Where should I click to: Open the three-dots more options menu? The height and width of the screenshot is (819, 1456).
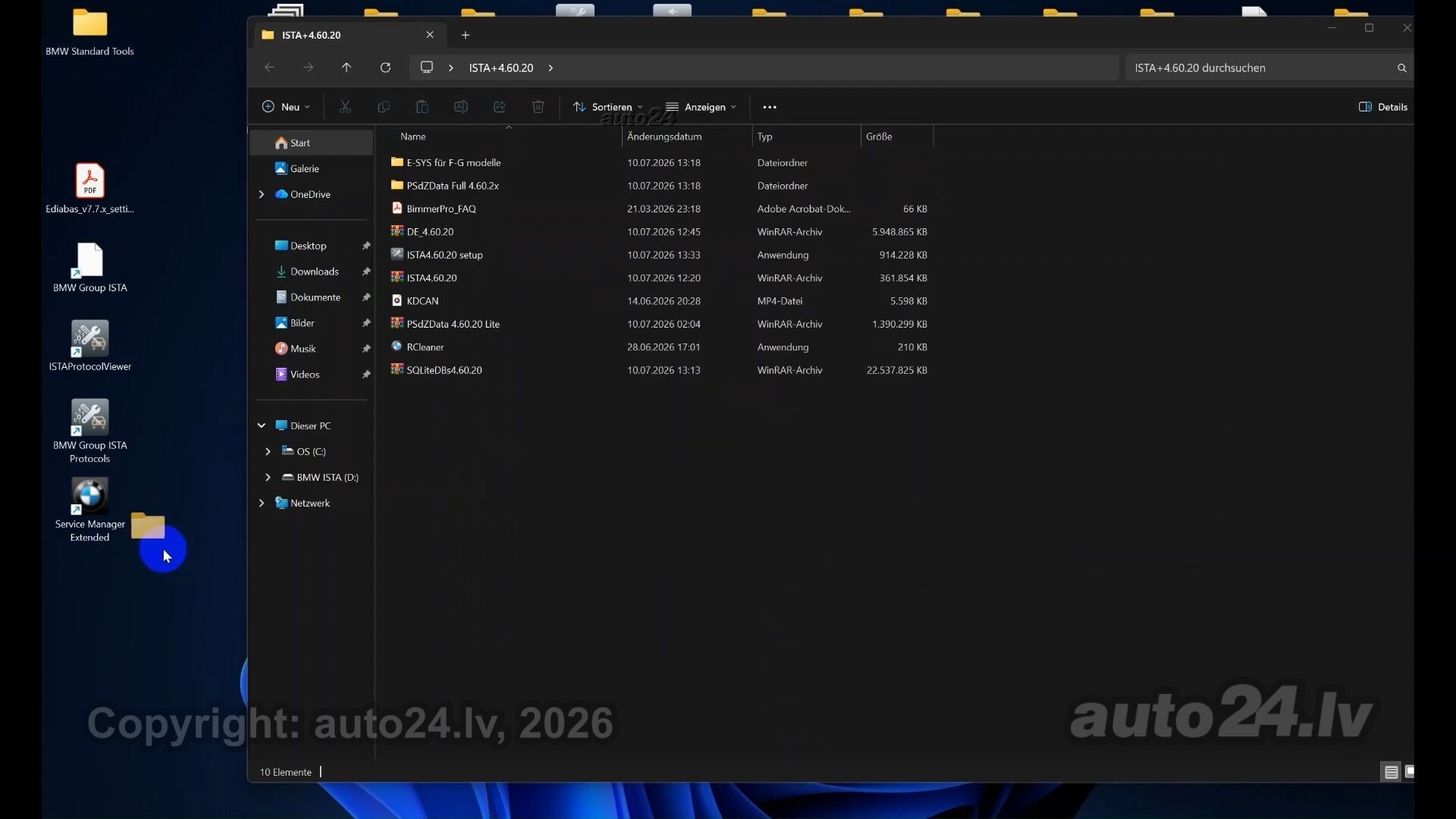pyautogui.click(x=770, y=107)
